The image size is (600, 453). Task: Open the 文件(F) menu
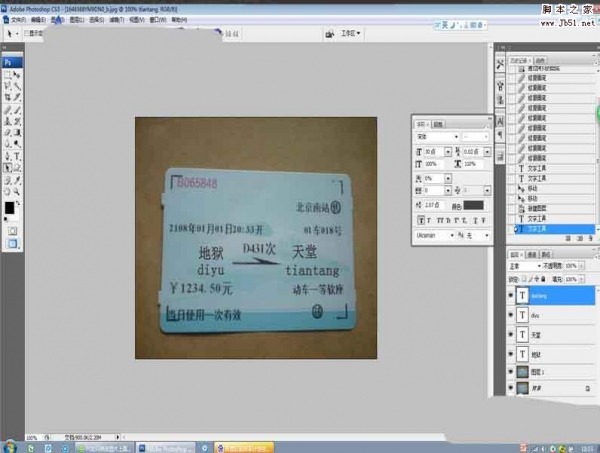(18, 20)
